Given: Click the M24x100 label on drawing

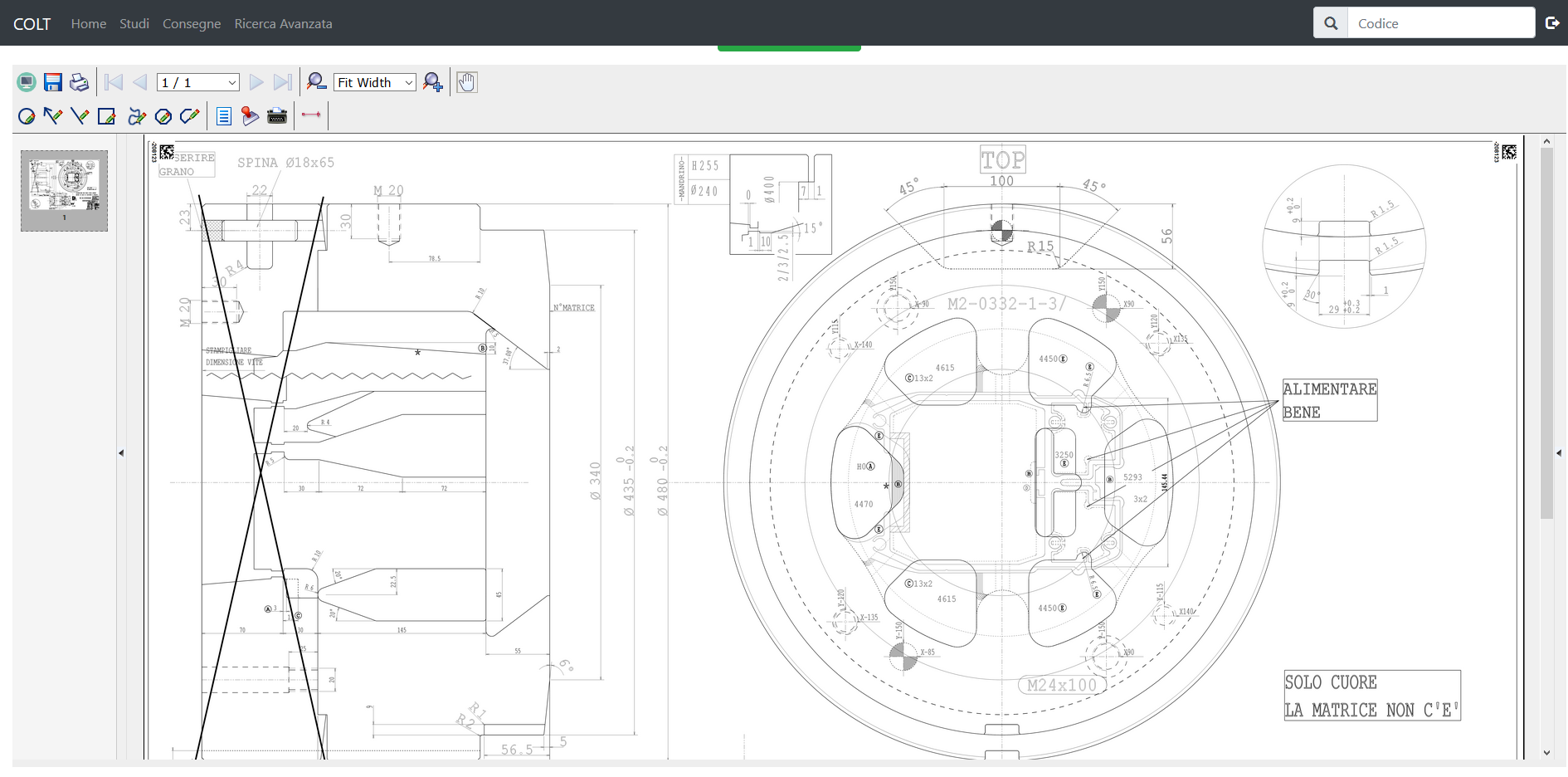Looking at the screenshot, I should click(1062, 685).
